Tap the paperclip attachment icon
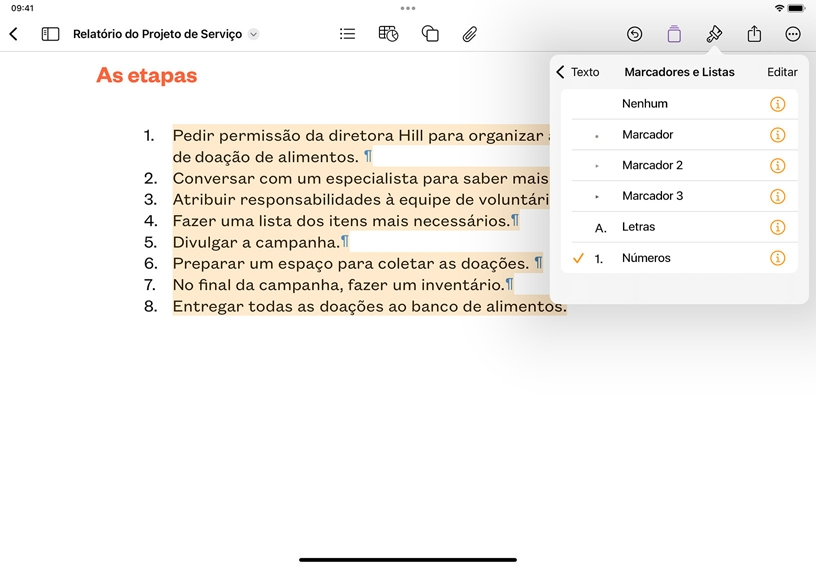816x567 pixels. click(470, 34)
